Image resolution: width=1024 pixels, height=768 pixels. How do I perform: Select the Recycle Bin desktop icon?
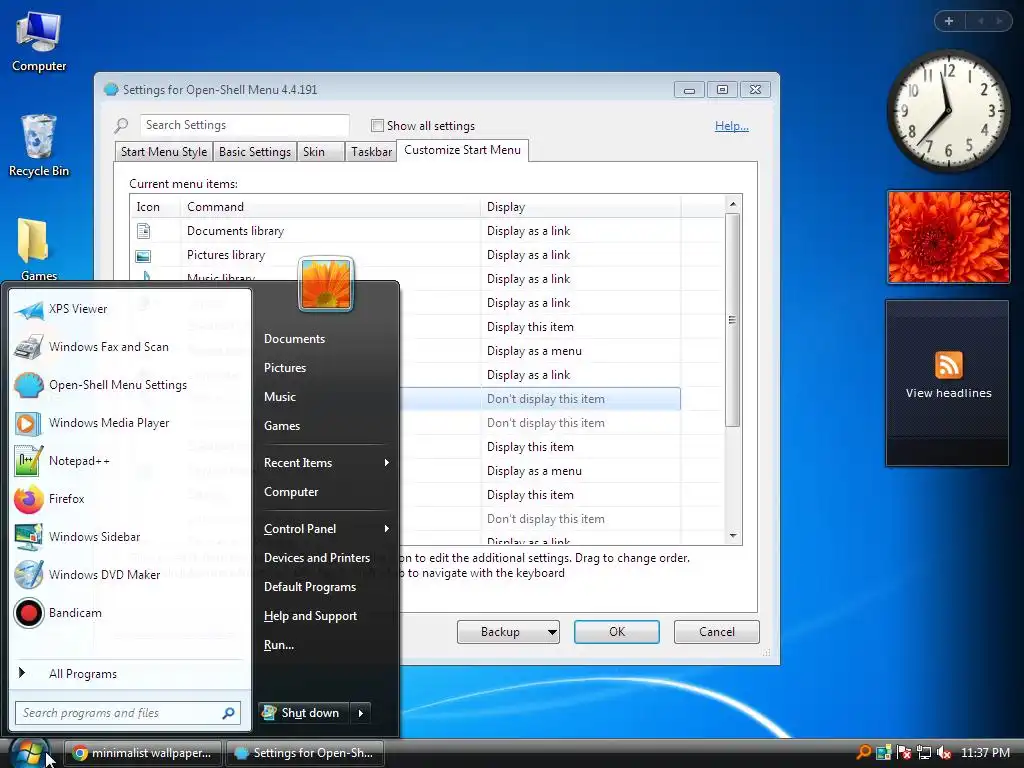click(x=39, y=146)
